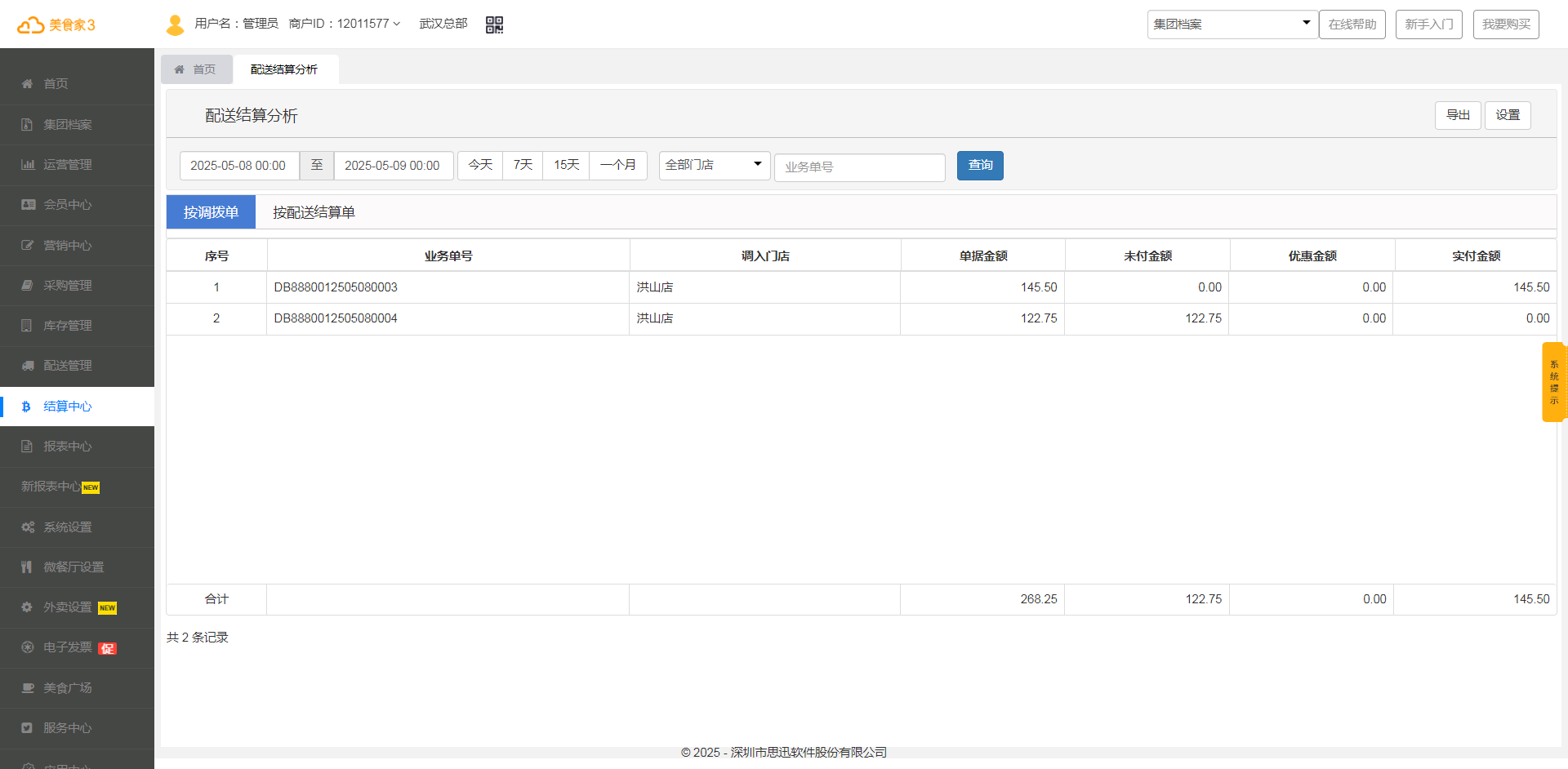The width and height of the screenshot is (1568, 769).
Task: Click the 我要购买 button
Action: point(1506,24)
